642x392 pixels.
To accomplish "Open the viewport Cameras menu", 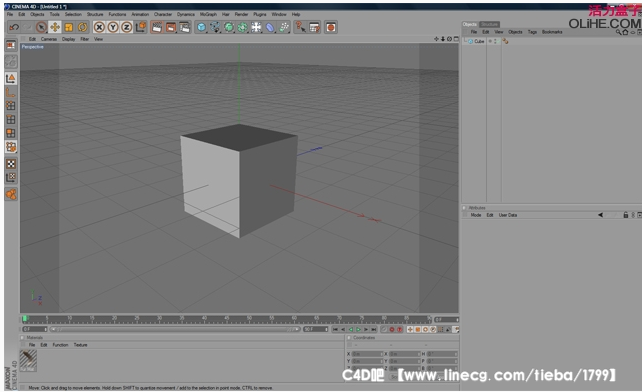I will point(49,39).
